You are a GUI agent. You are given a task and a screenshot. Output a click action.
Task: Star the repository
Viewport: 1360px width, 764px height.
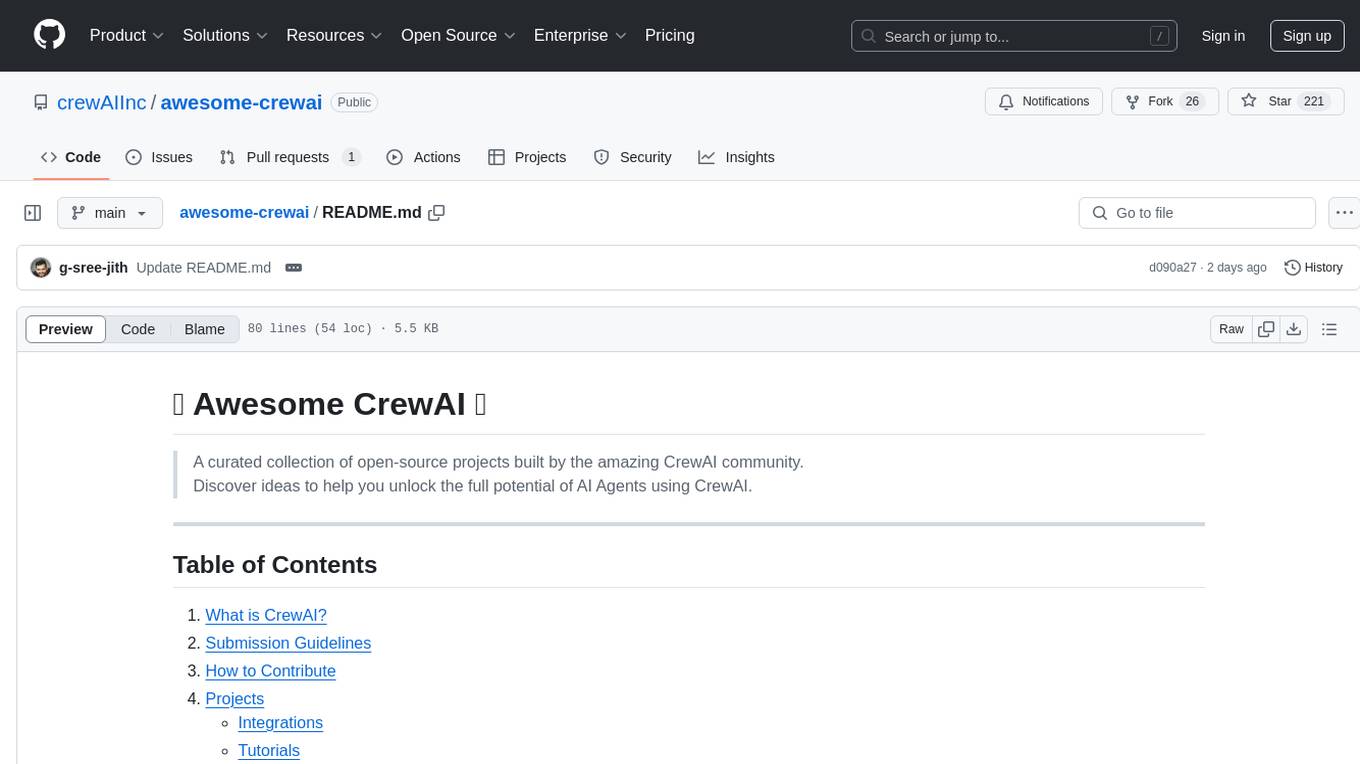click(1285, 102)
